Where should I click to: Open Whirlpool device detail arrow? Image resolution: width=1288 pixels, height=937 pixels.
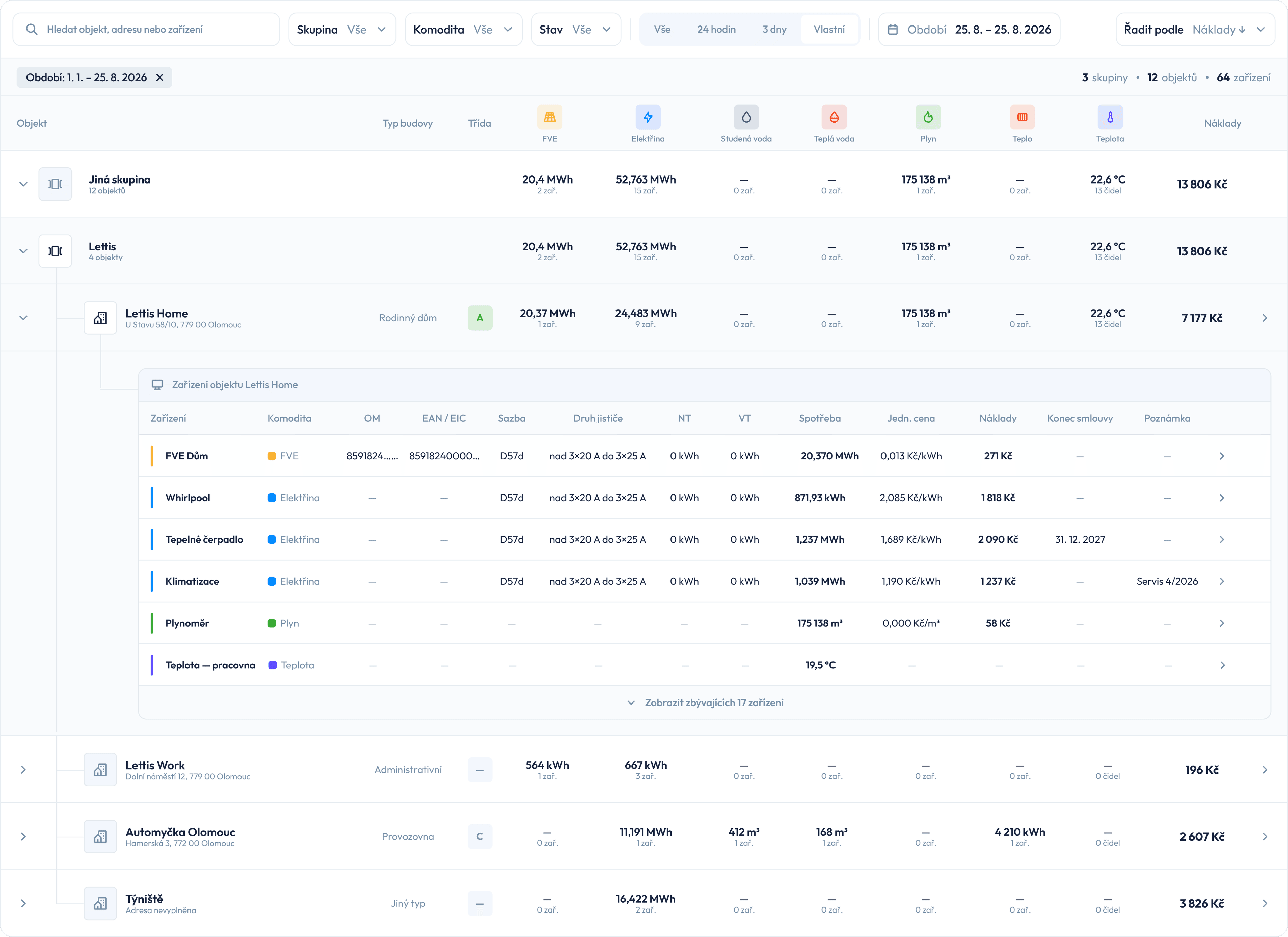tap(1222, 498)
